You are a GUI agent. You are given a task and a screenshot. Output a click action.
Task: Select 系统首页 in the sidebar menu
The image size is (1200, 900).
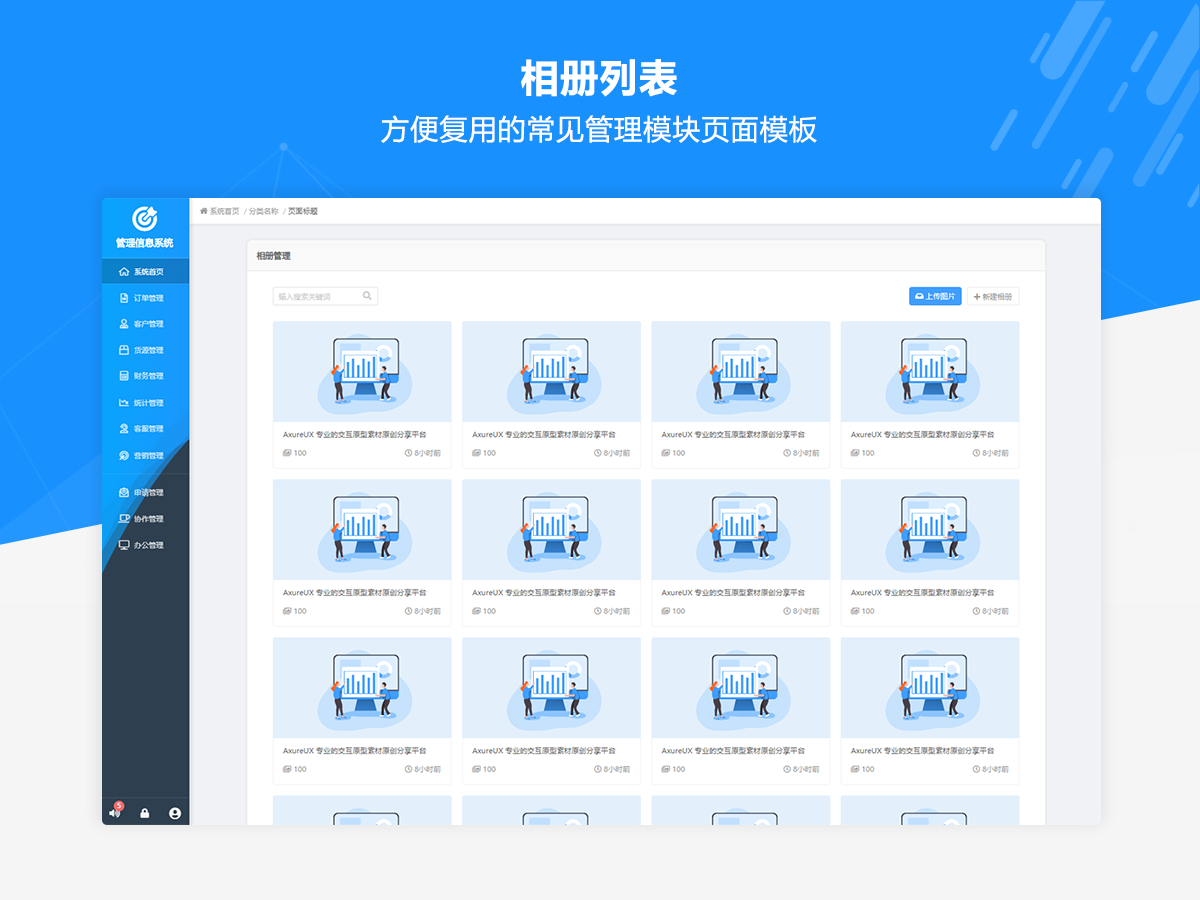pos(148,272)
